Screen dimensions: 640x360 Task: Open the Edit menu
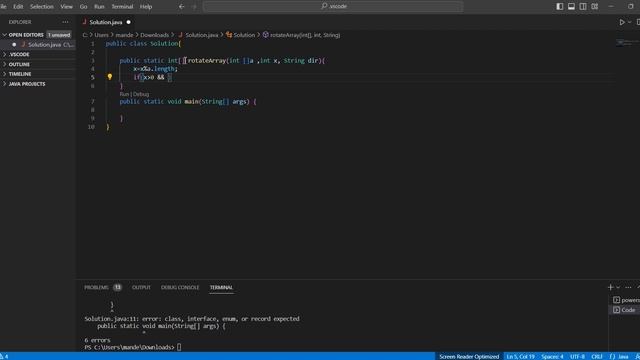18,7
